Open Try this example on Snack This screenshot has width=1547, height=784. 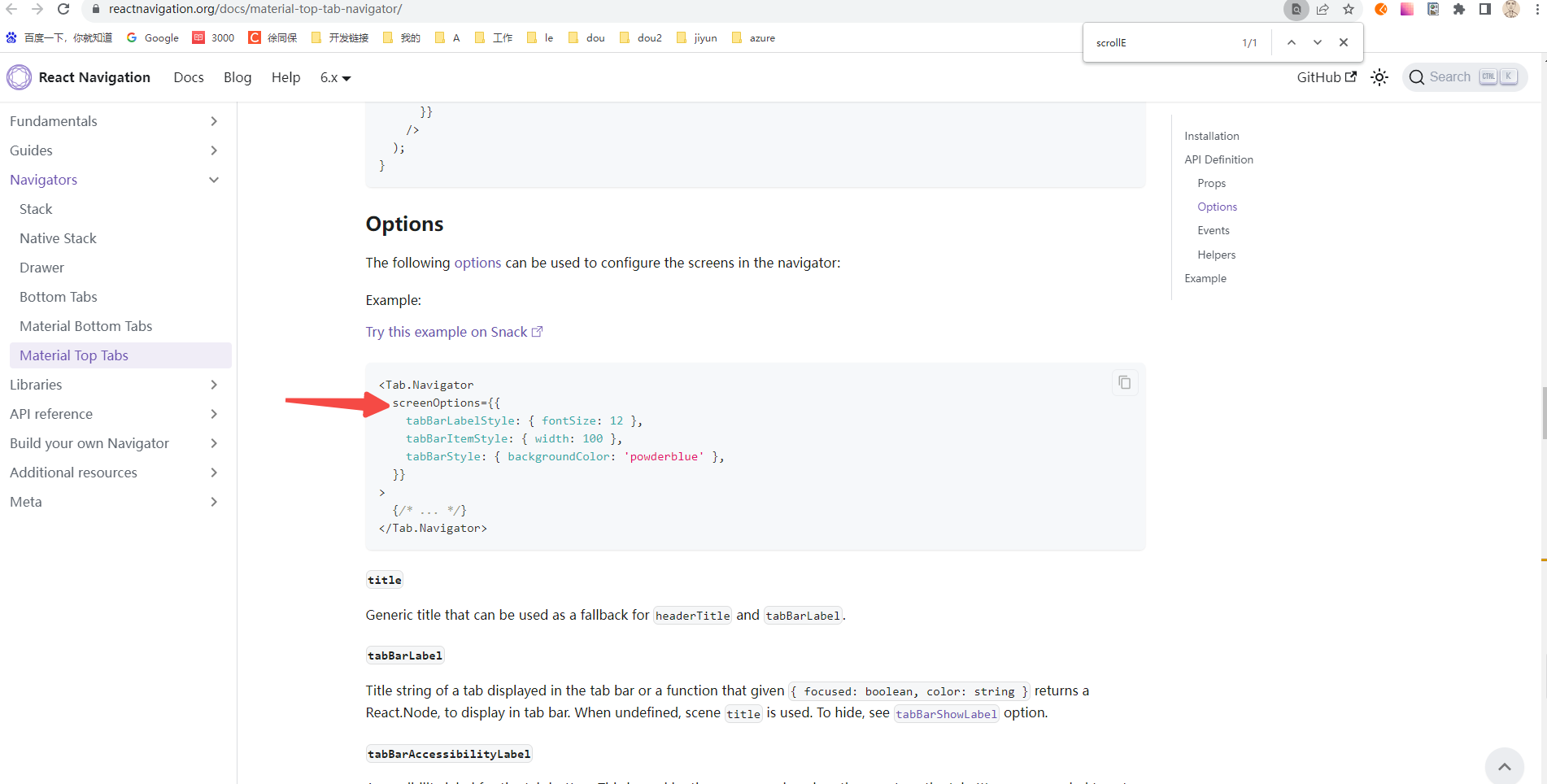coord(454,332)
